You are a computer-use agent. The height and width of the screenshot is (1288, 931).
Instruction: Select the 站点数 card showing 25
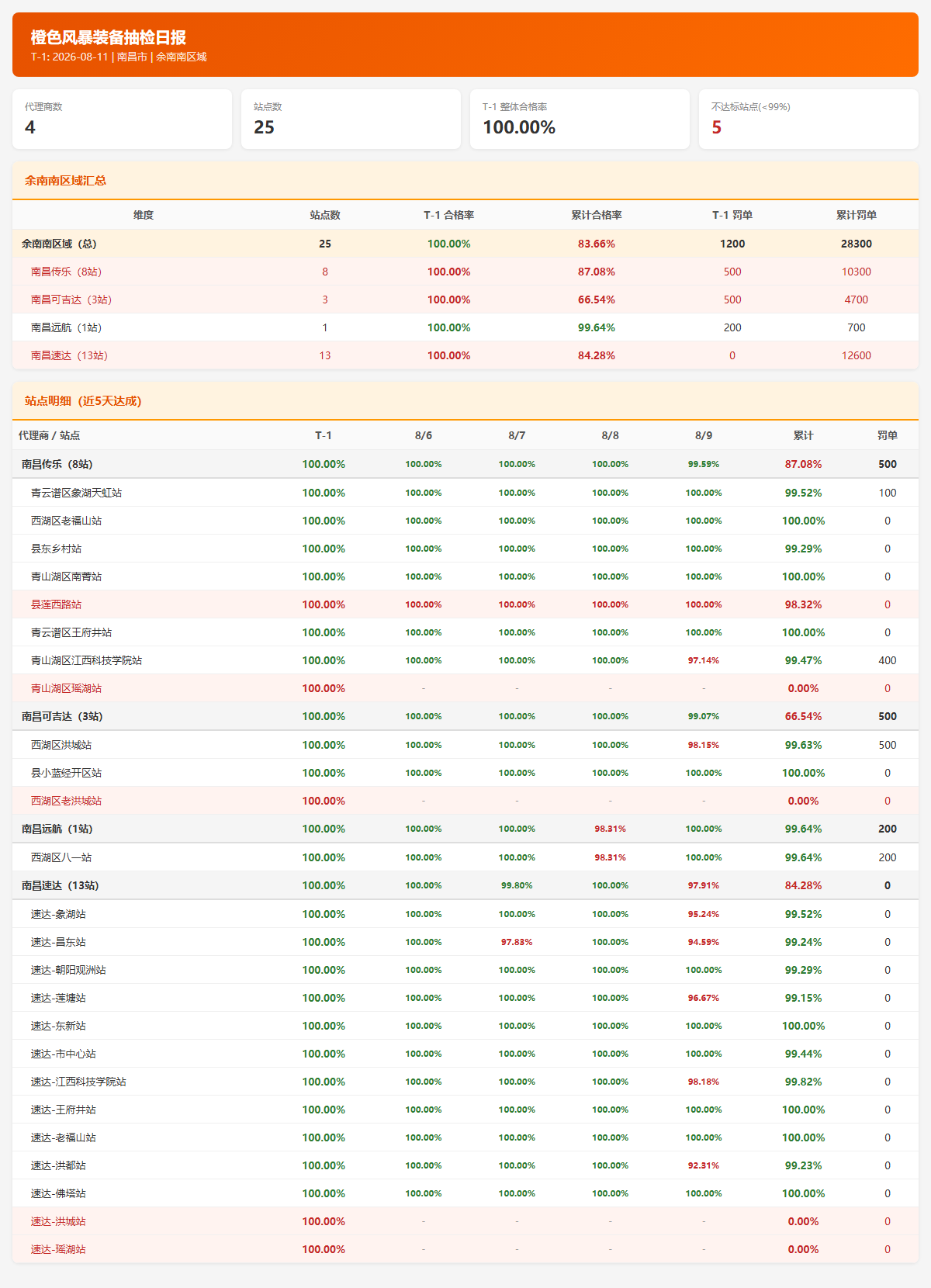point(351,119)
